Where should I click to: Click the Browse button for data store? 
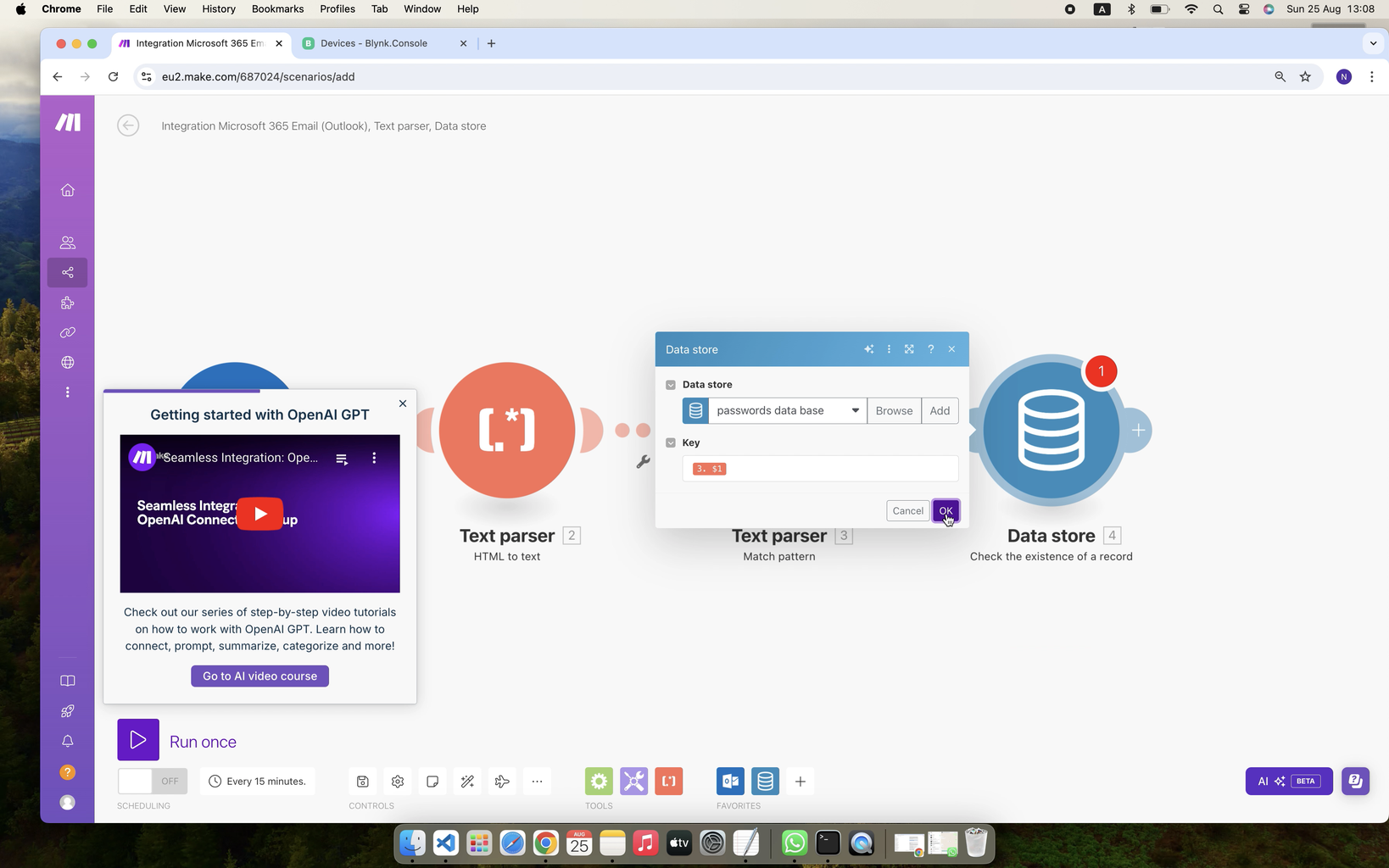click(x=894, y=411)
